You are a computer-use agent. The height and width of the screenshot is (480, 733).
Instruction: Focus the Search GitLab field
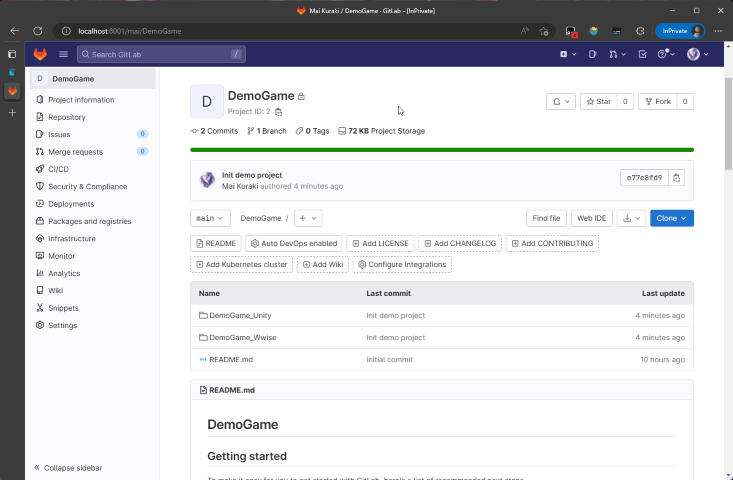pos(161,54)
